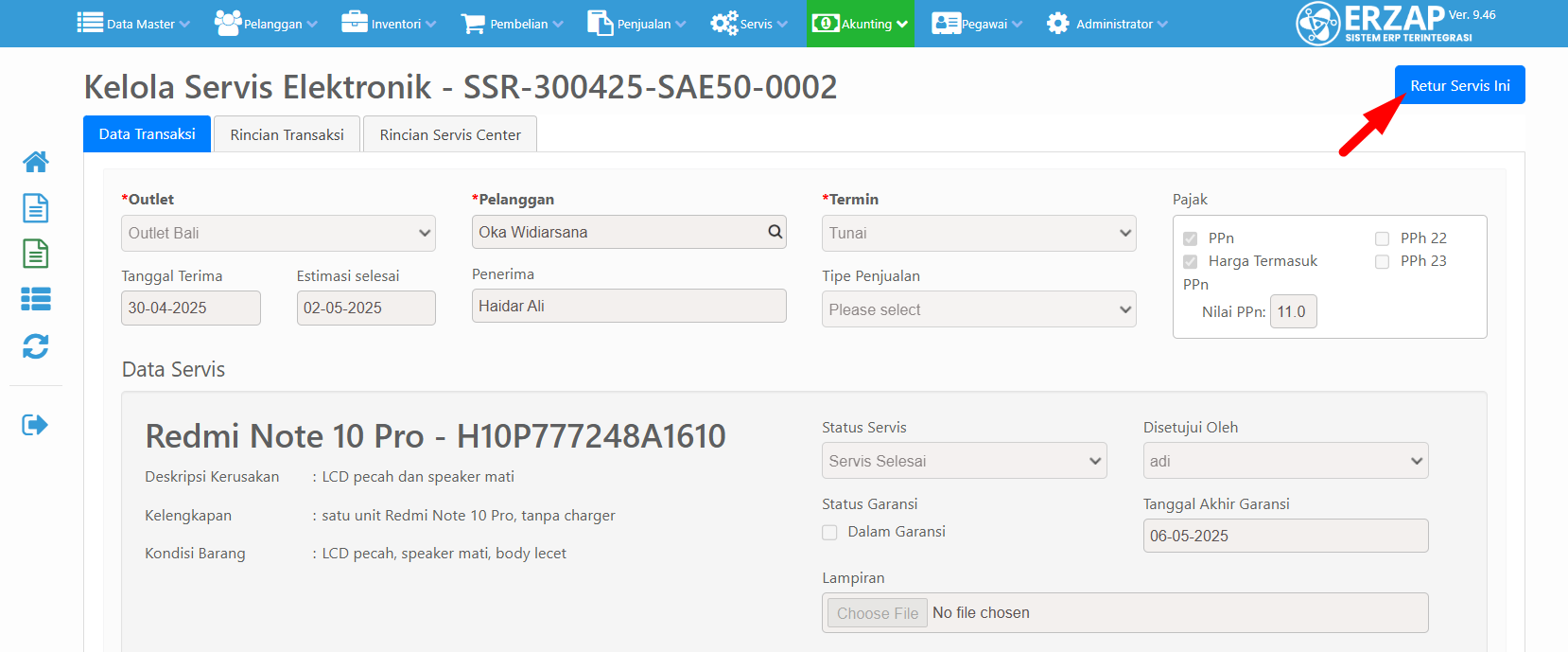Click the green document sidebar icon
This screenshot has height=652, width=1568.
pos(36,254)
